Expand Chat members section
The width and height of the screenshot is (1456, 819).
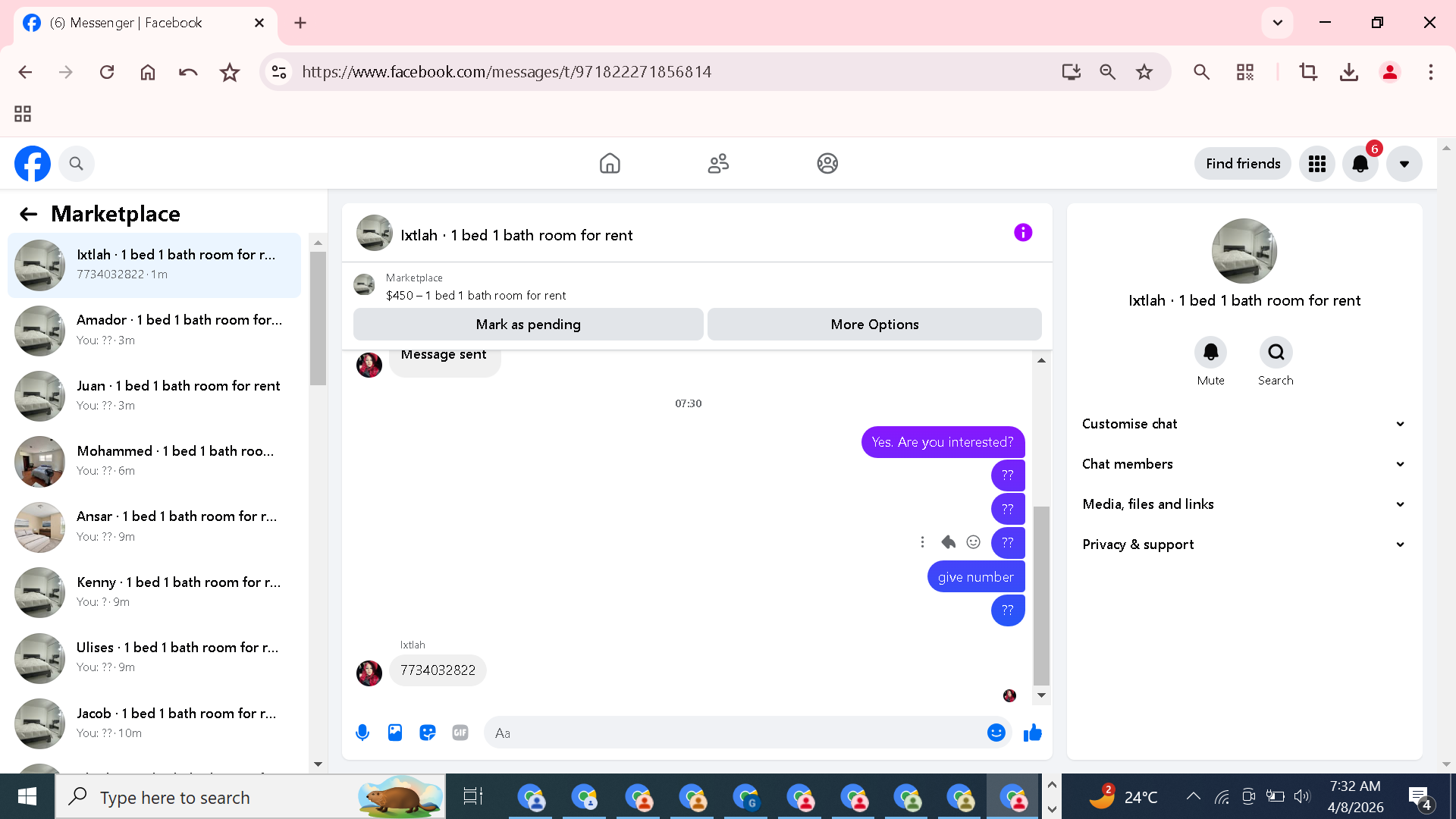point(1244,464)
